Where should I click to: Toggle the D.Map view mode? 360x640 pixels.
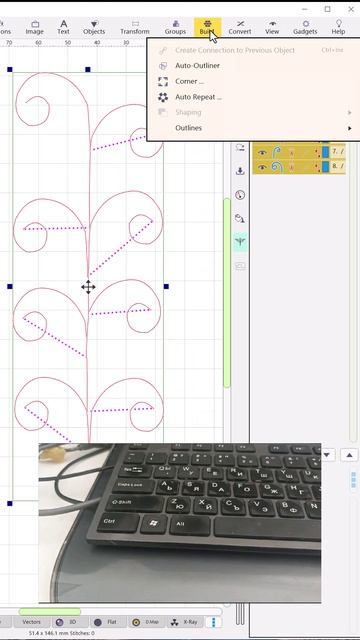[146, 622]
